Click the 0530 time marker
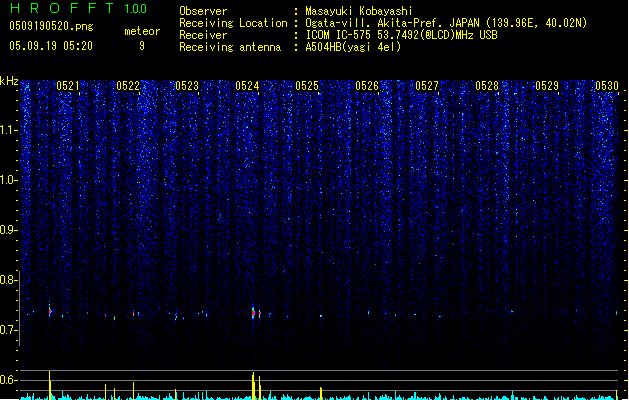 (x=607, y=86)
